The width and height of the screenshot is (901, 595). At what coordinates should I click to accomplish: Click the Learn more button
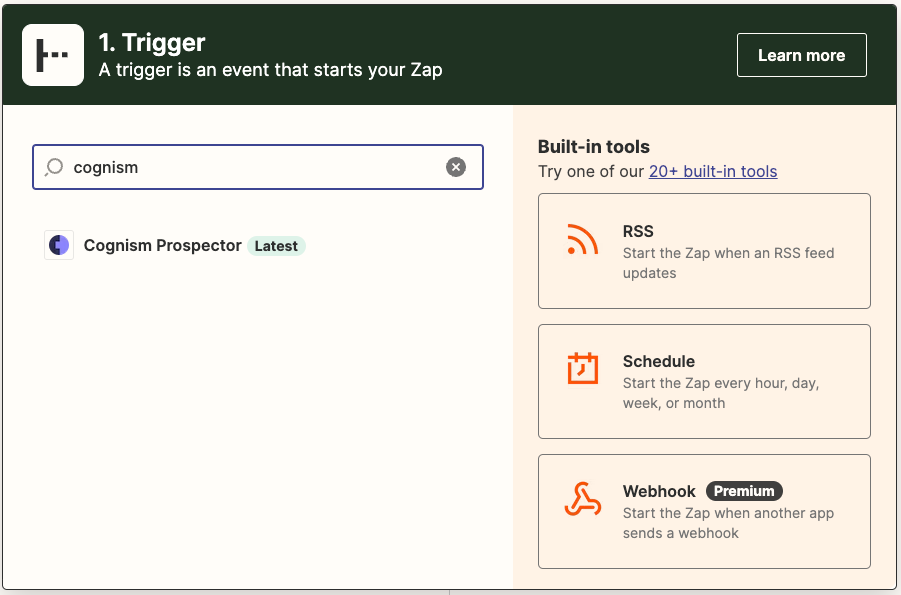pyautogui.click(x=801, y=55)
